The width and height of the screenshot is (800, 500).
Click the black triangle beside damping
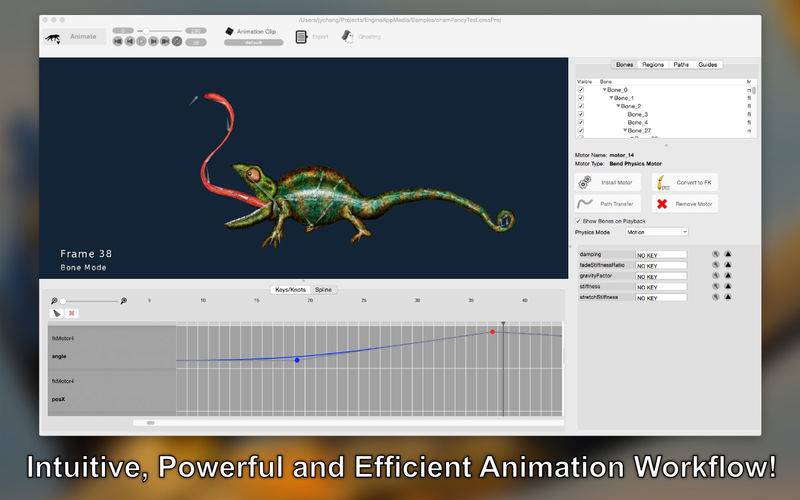[x=728, y=254]
